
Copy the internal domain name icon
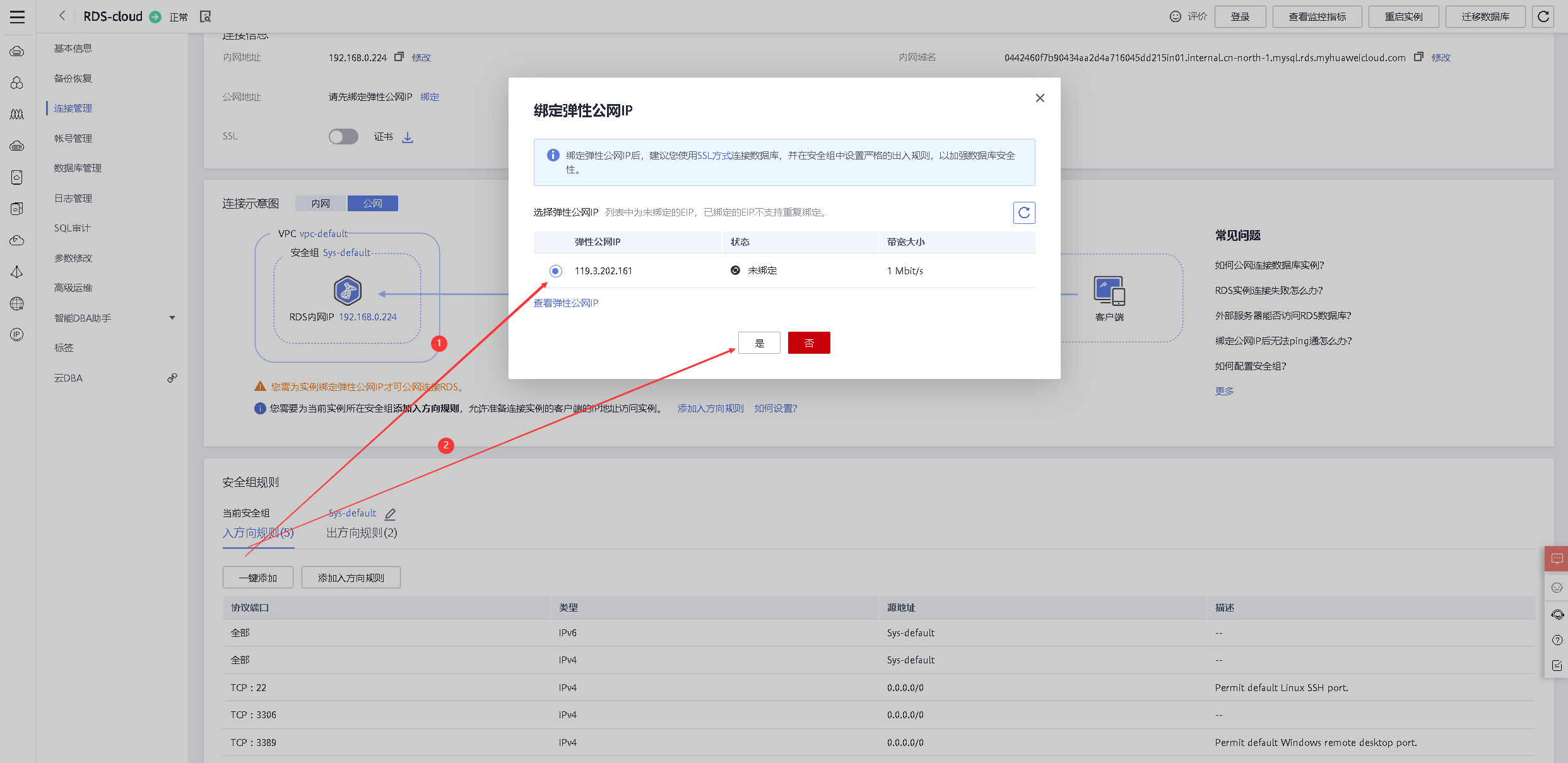click(x=1418, y=57)
